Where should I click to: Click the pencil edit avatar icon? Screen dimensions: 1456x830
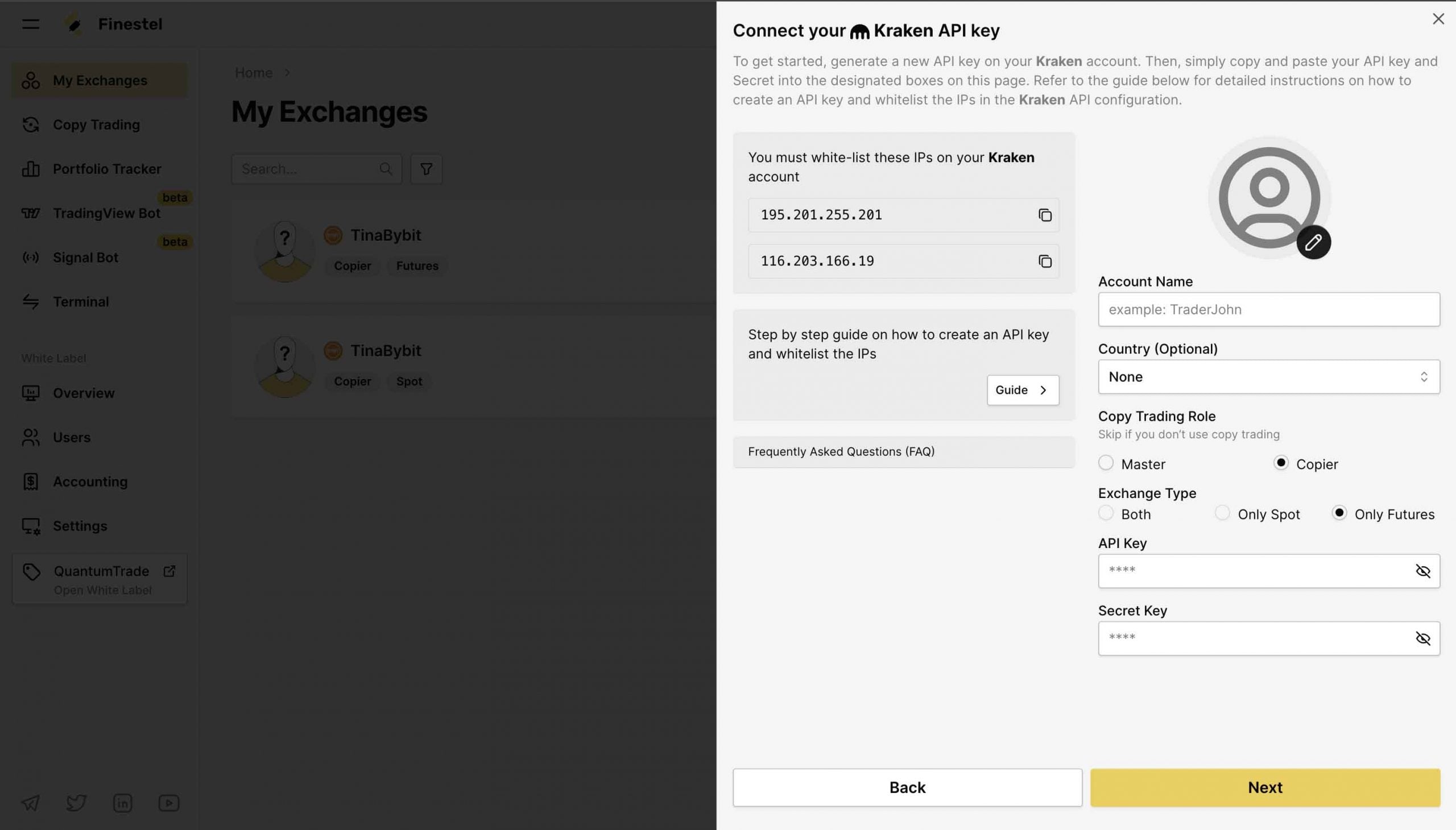click(1313, 242)
